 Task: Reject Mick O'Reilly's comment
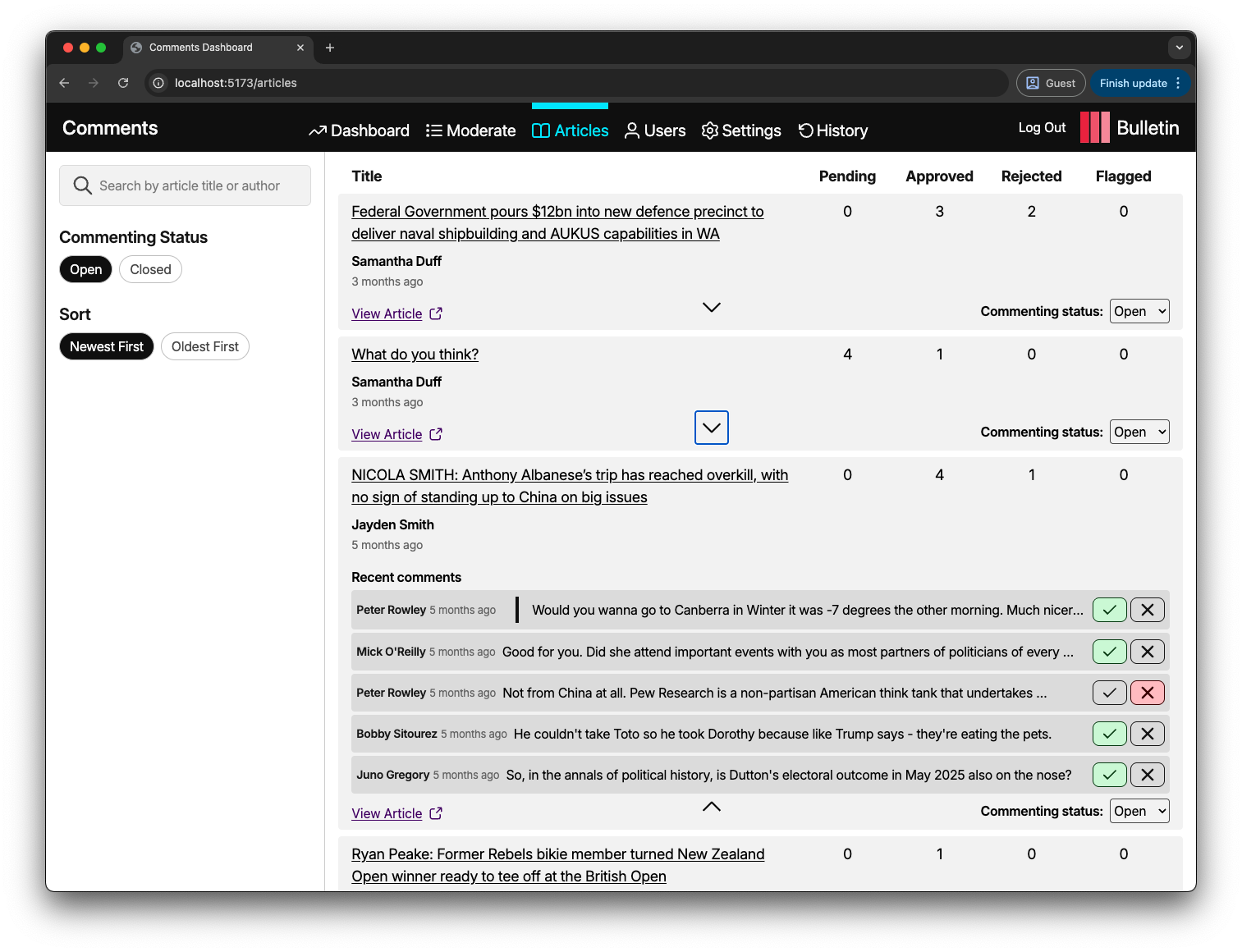click(1147, 652)
